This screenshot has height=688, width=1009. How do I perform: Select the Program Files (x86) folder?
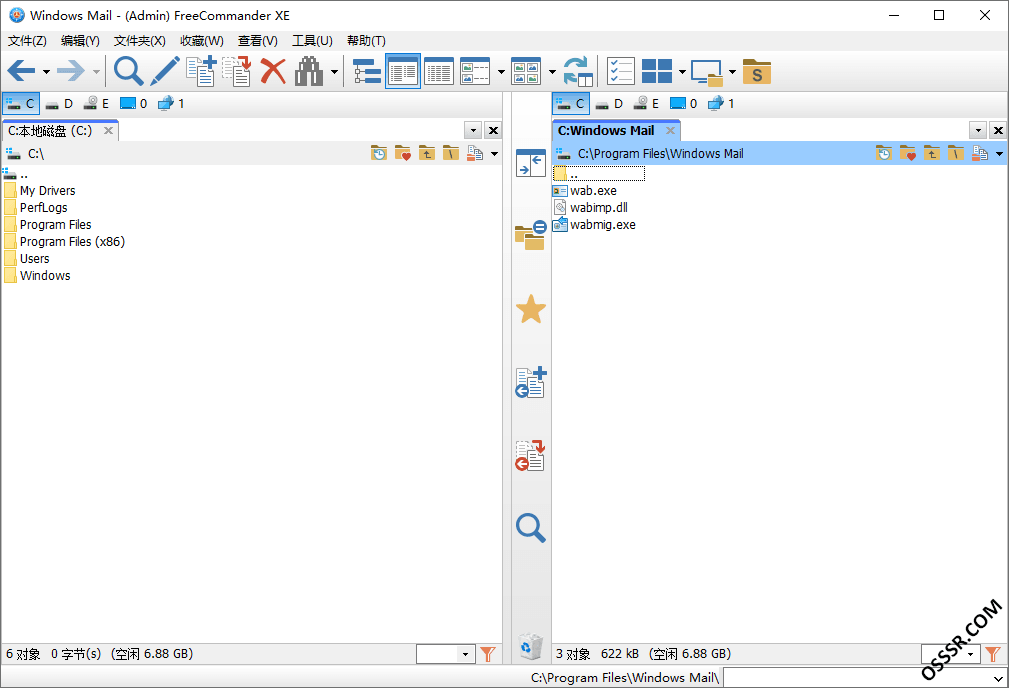click(72, 241)
